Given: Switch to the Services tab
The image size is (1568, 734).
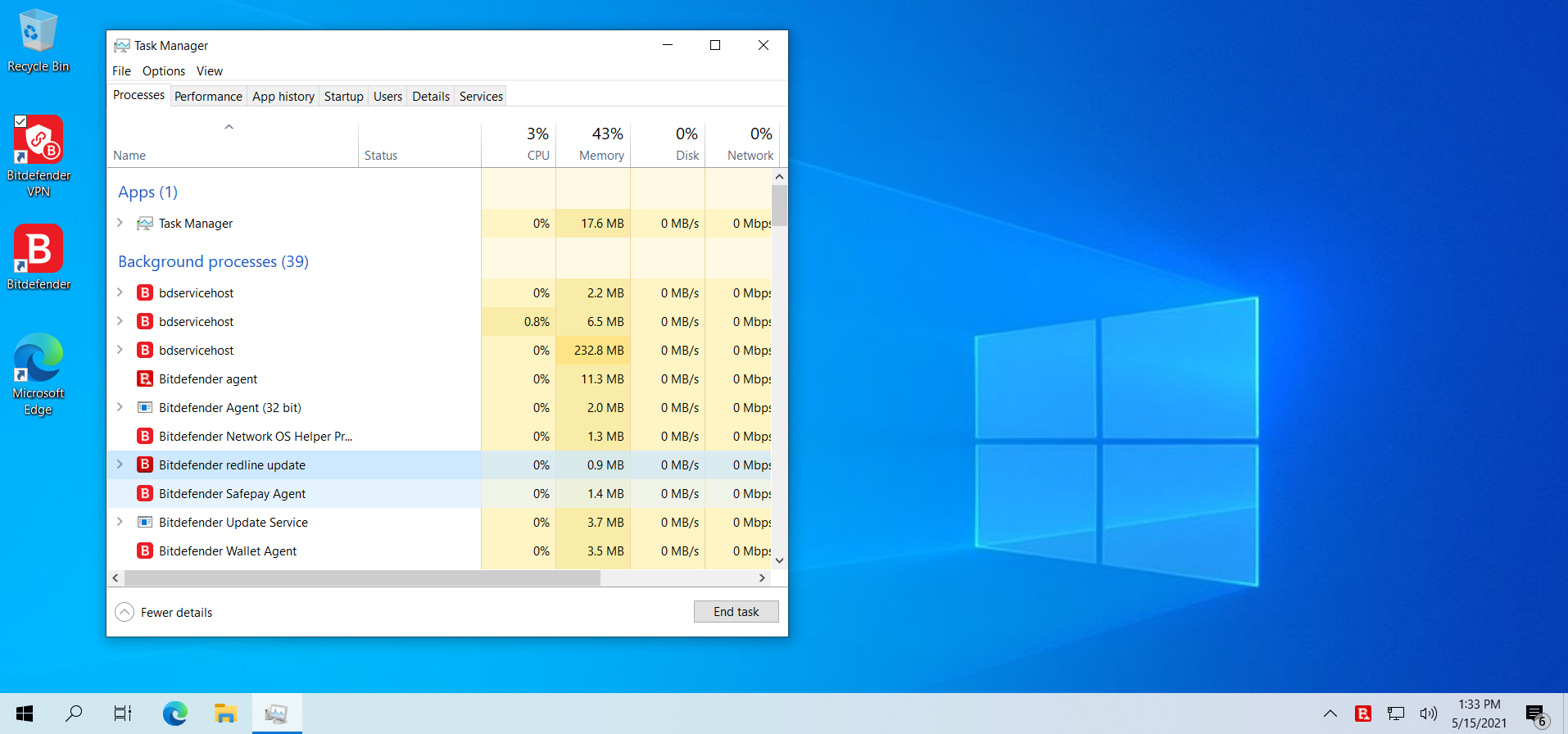Looking at the screenshot, I should pos(481,97).
